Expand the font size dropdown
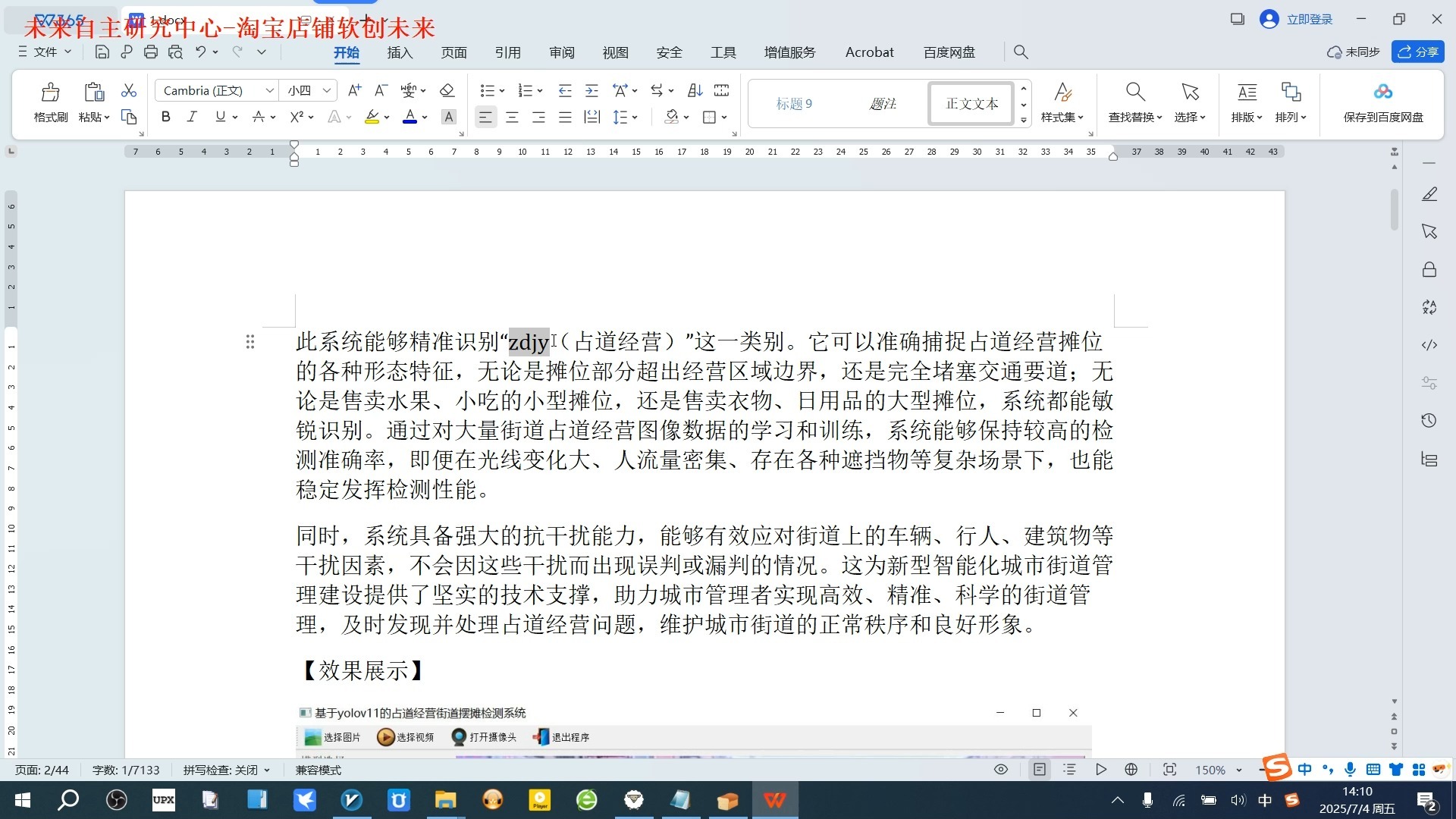 [x=327, y=91]
